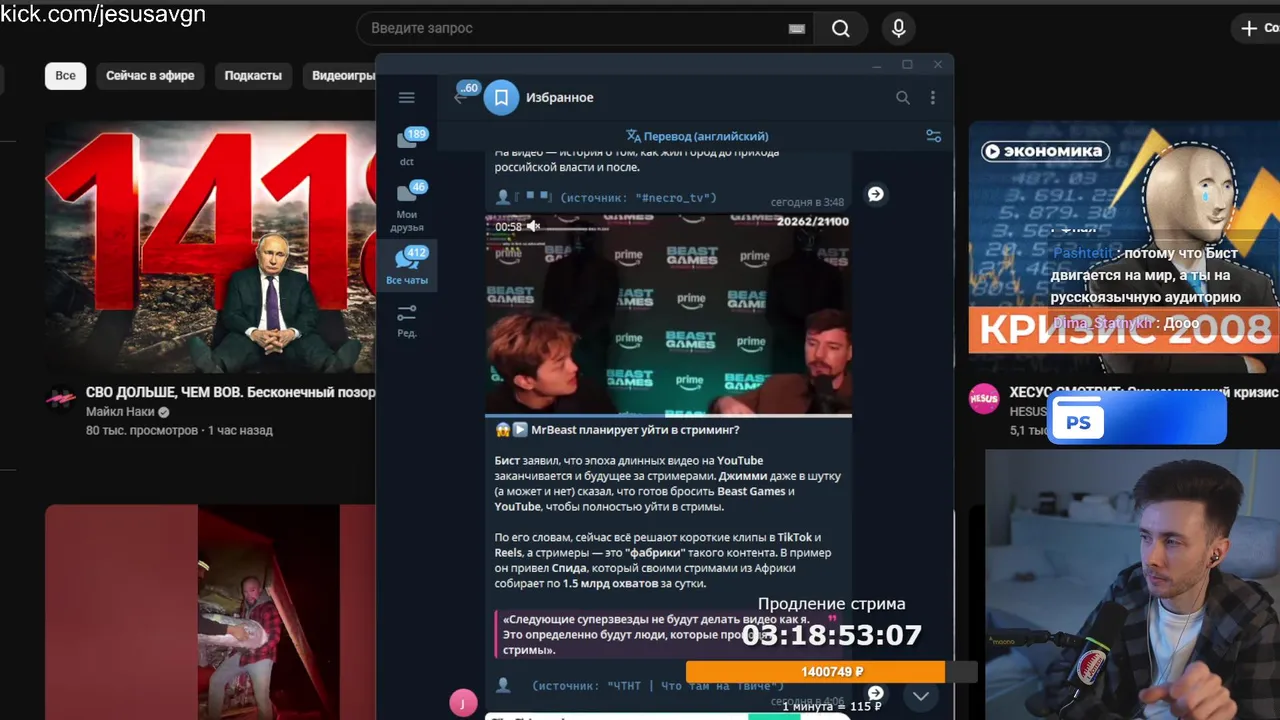Filter by Видеоигры chip
The image size is (1280, 720).
tap(339, 76)
